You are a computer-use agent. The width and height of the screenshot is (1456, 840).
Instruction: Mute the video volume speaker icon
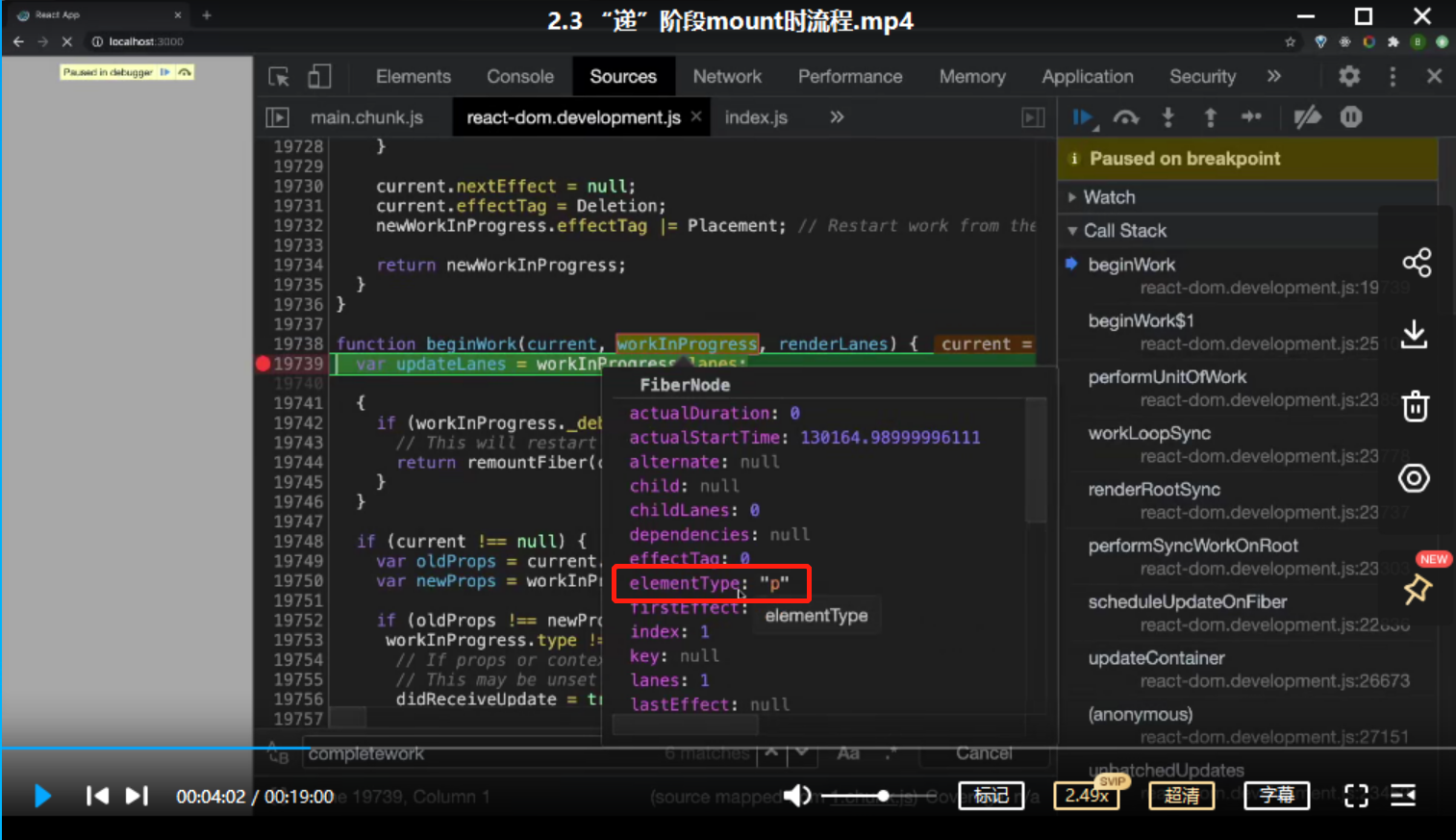pos(797,796)
